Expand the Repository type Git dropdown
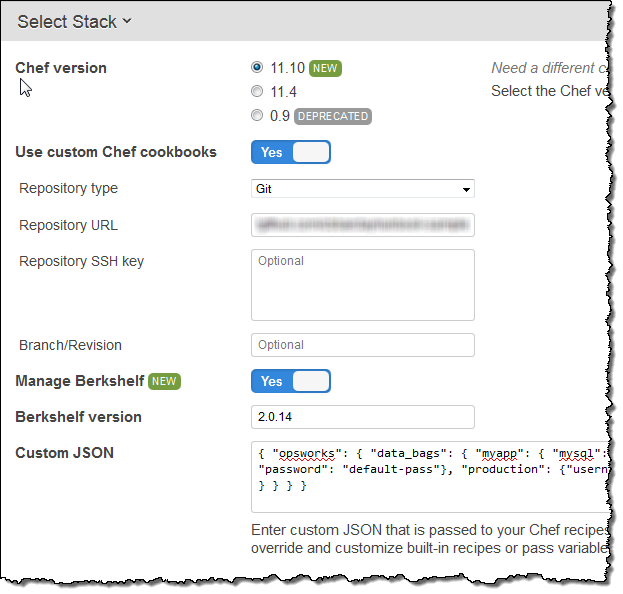Screen dimensions: 623x594 coord(363,189)
